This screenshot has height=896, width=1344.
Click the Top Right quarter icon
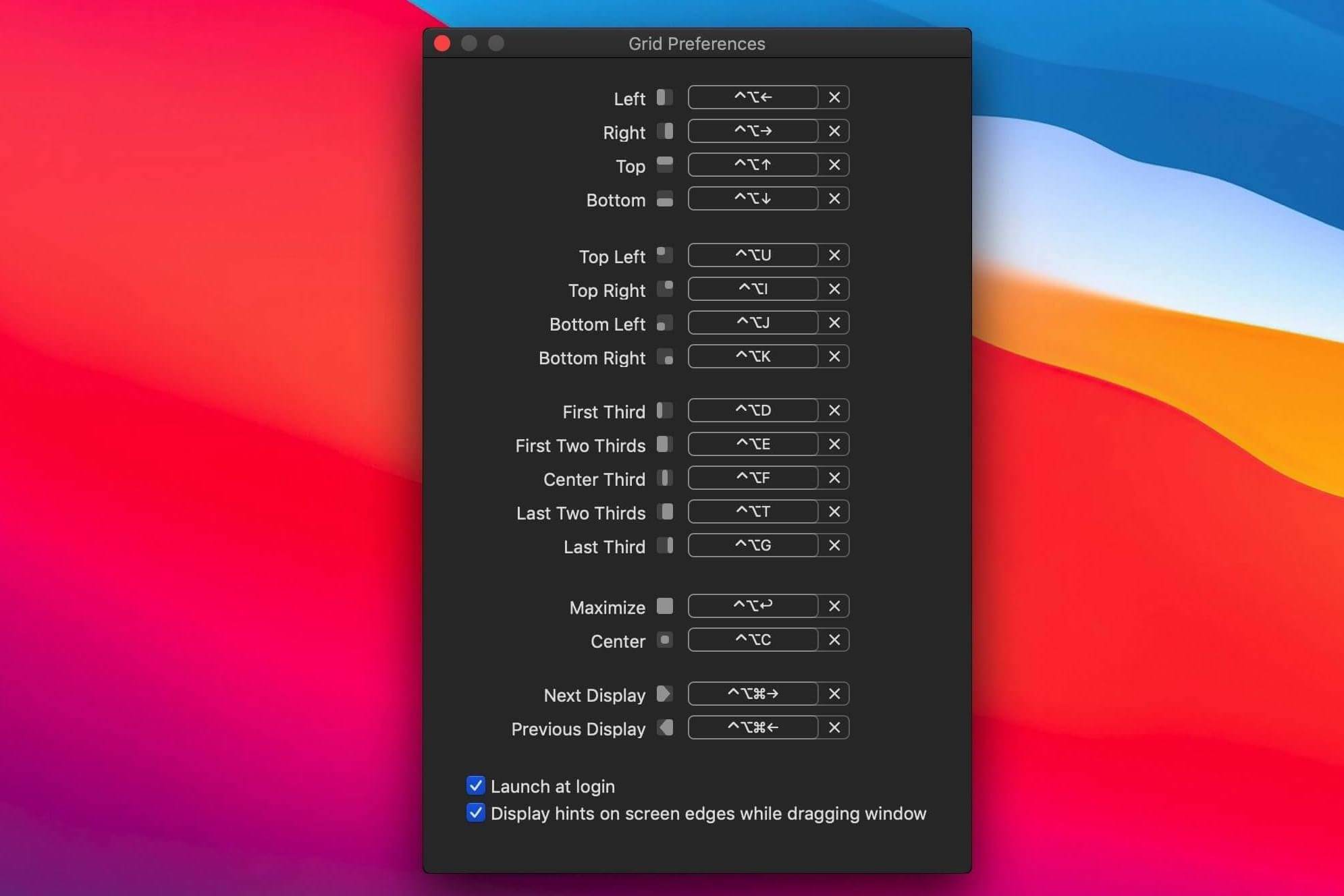[665, 289]
